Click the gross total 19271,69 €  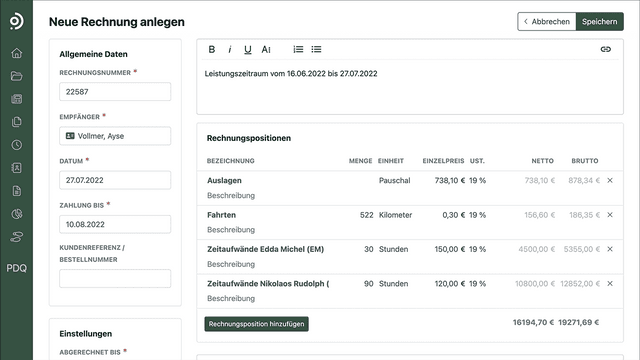point(578,322)
